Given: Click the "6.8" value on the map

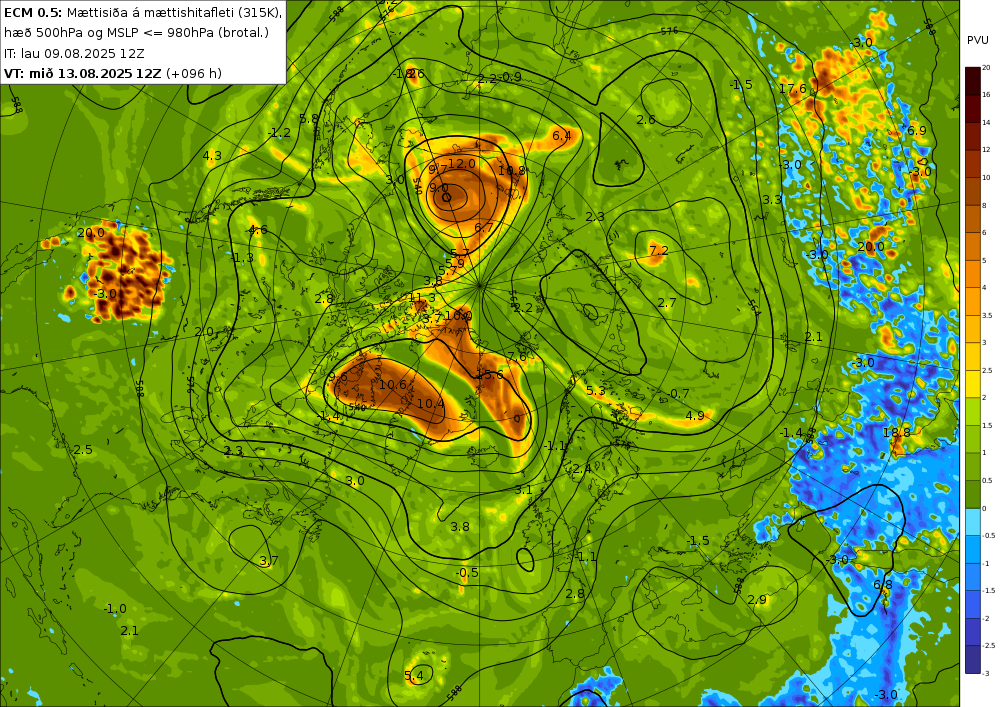Looking at the screenshot, I should pyautogui.click(x=883, y=585).
